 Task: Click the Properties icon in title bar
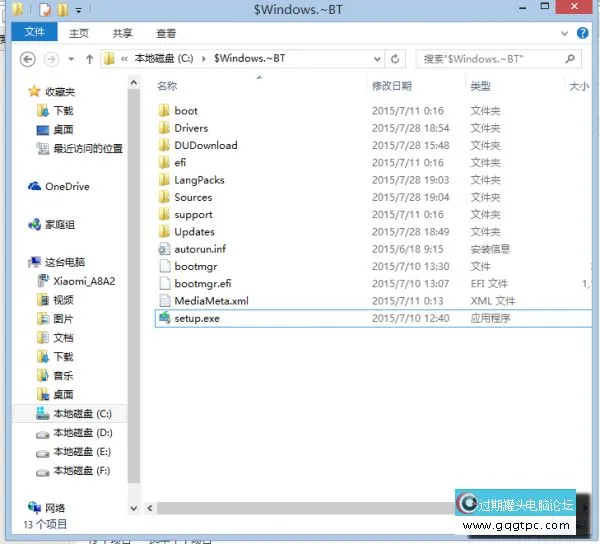[x=45, y=10]
